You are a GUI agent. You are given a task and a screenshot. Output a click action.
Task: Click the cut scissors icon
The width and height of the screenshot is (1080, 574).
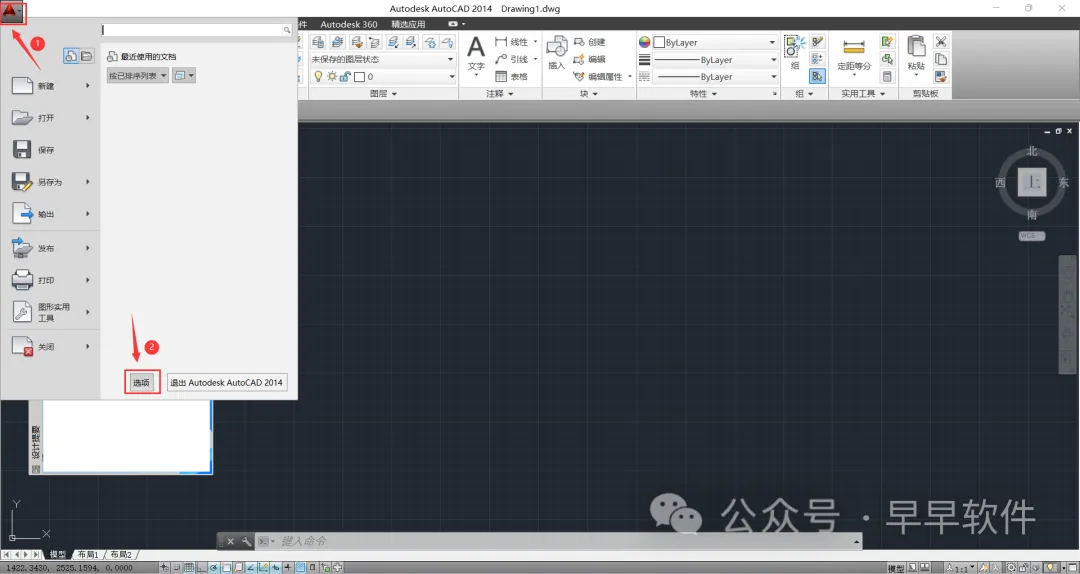(x=941, y=42)
